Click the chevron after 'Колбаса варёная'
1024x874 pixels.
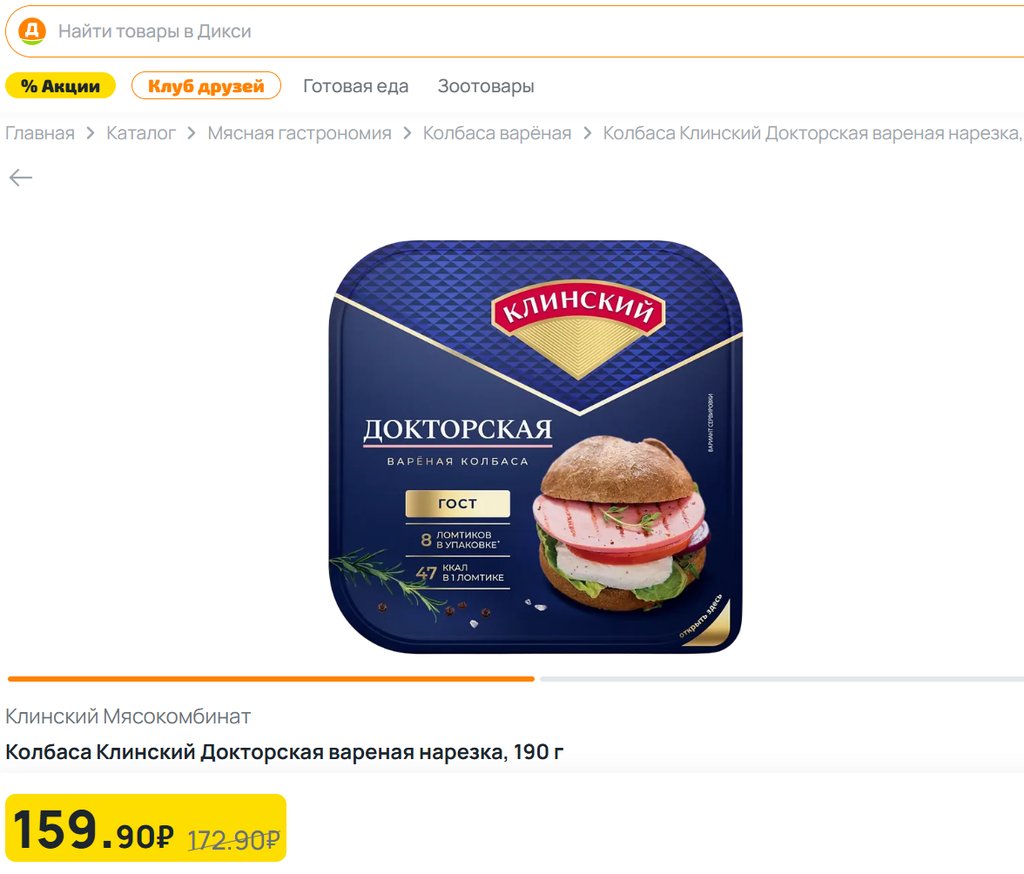587,133
